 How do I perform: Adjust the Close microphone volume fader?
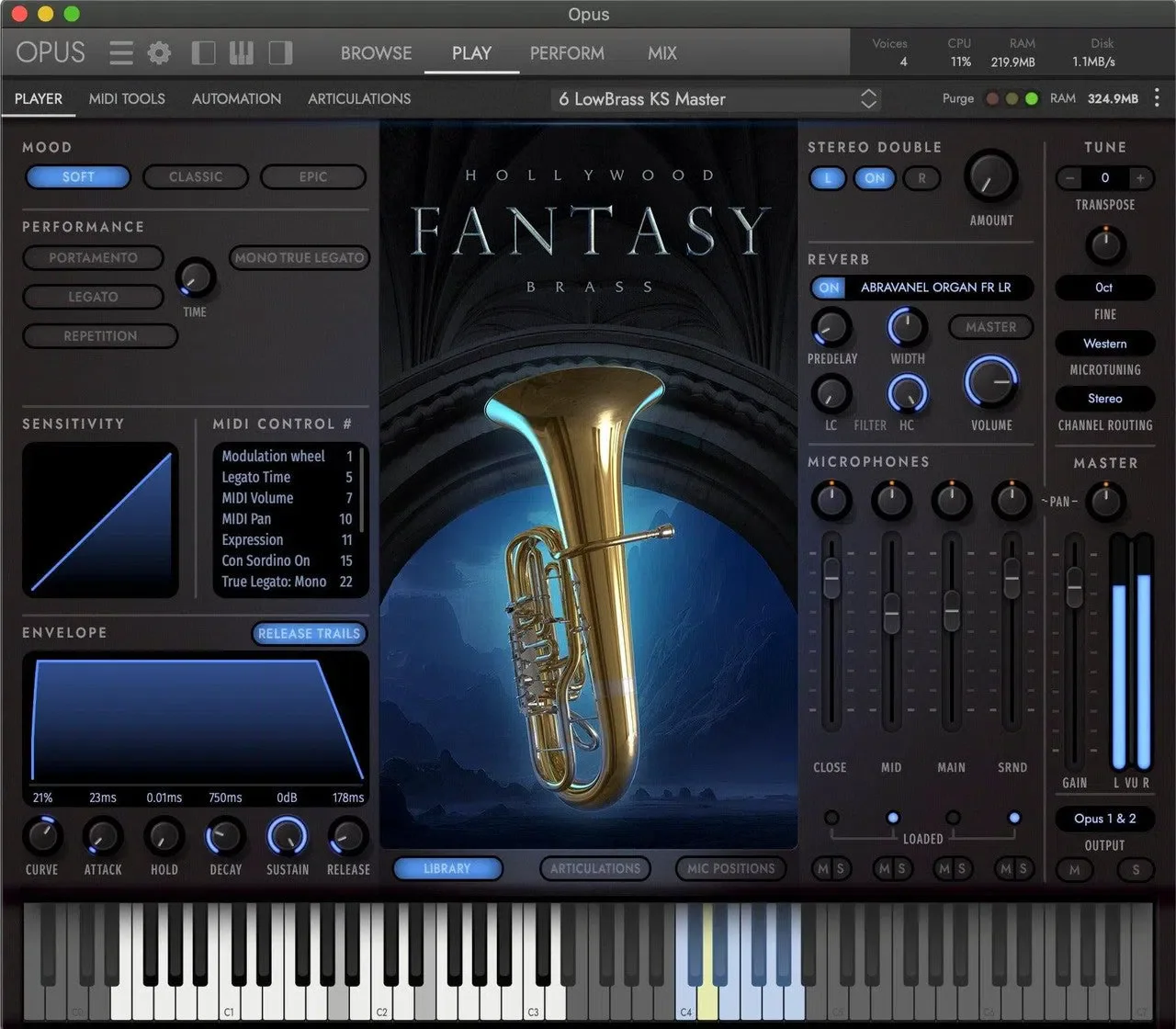[x=831, y=579]
